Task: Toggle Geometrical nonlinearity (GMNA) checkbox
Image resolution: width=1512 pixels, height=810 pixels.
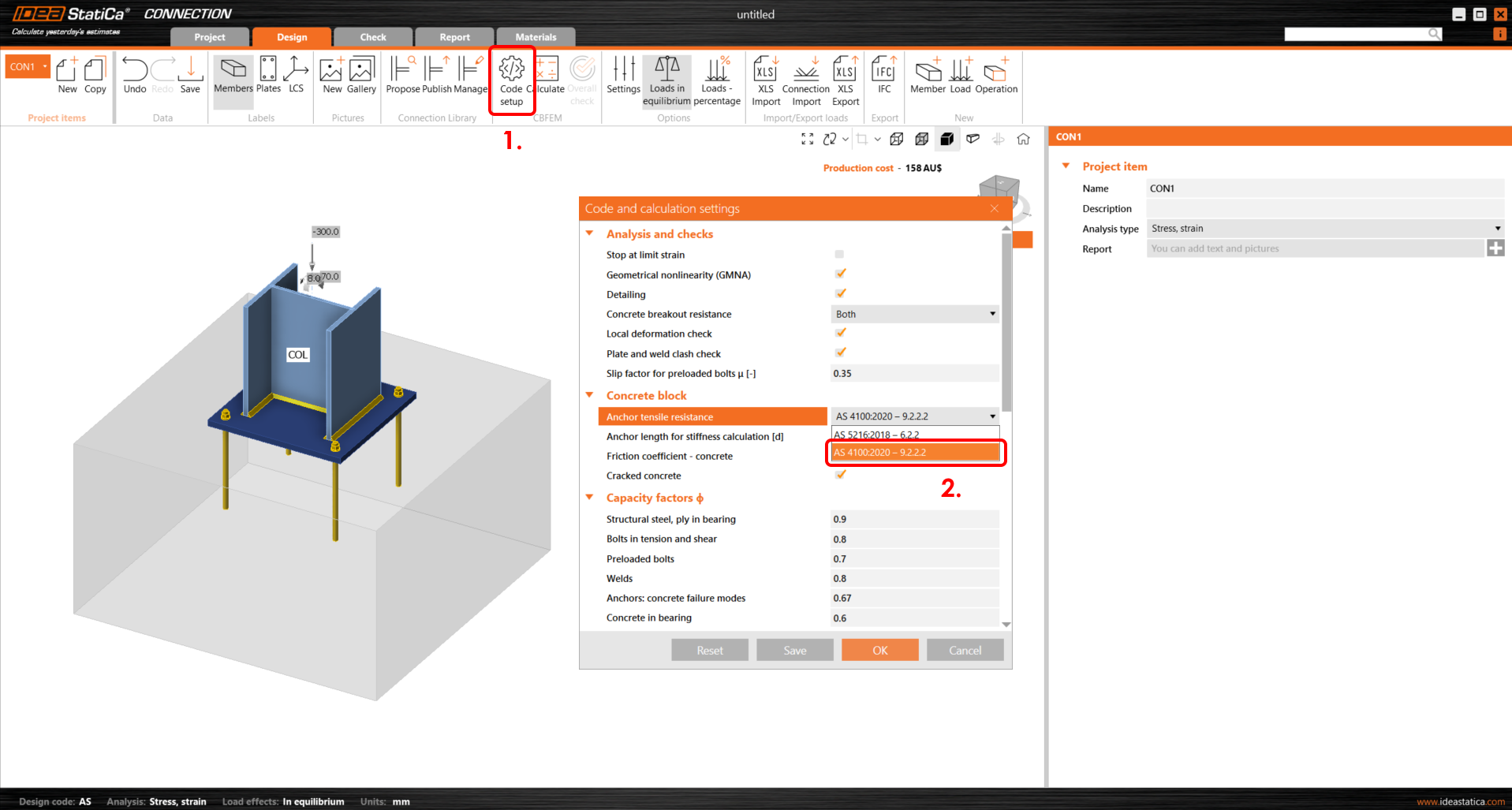Action: click(840, 274)
